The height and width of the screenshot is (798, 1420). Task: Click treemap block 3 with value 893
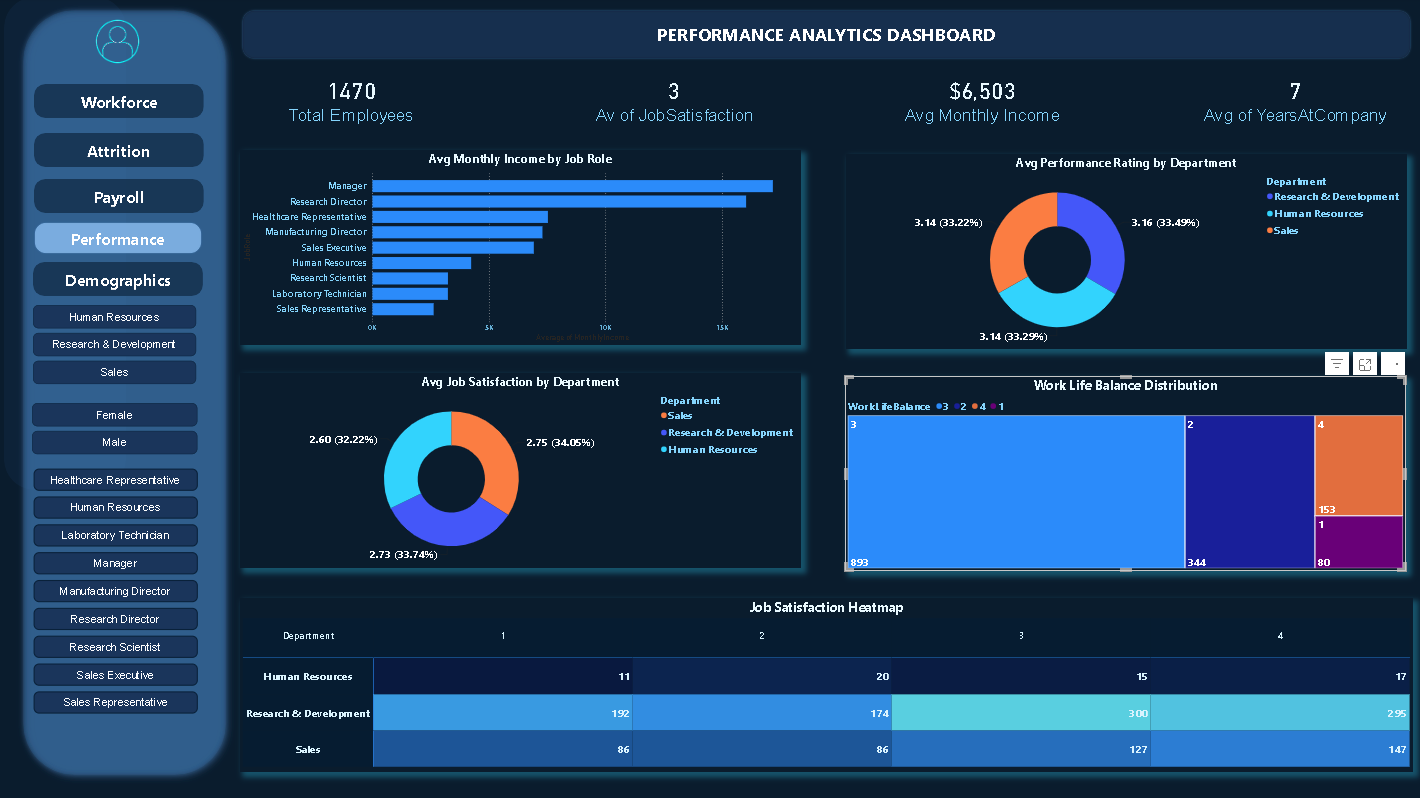pyautogui.click(x=1016, y=492)
